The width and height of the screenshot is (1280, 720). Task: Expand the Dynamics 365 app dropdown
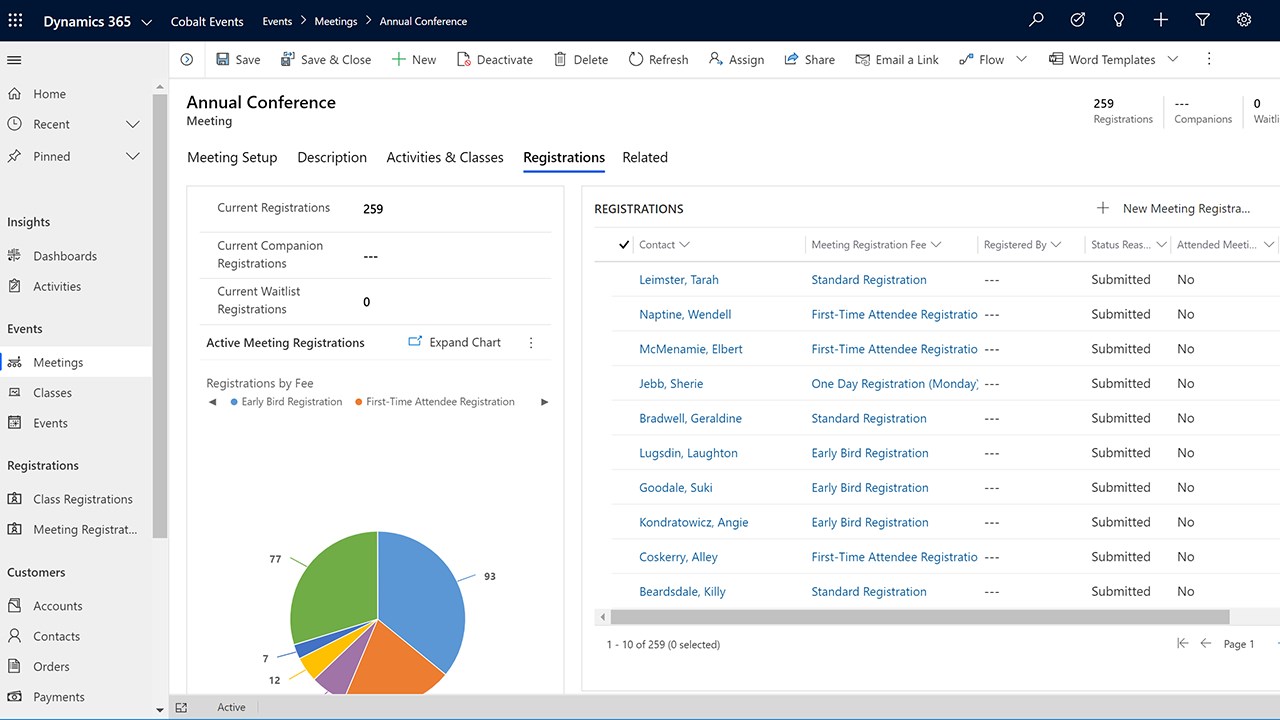click(147, 21)
